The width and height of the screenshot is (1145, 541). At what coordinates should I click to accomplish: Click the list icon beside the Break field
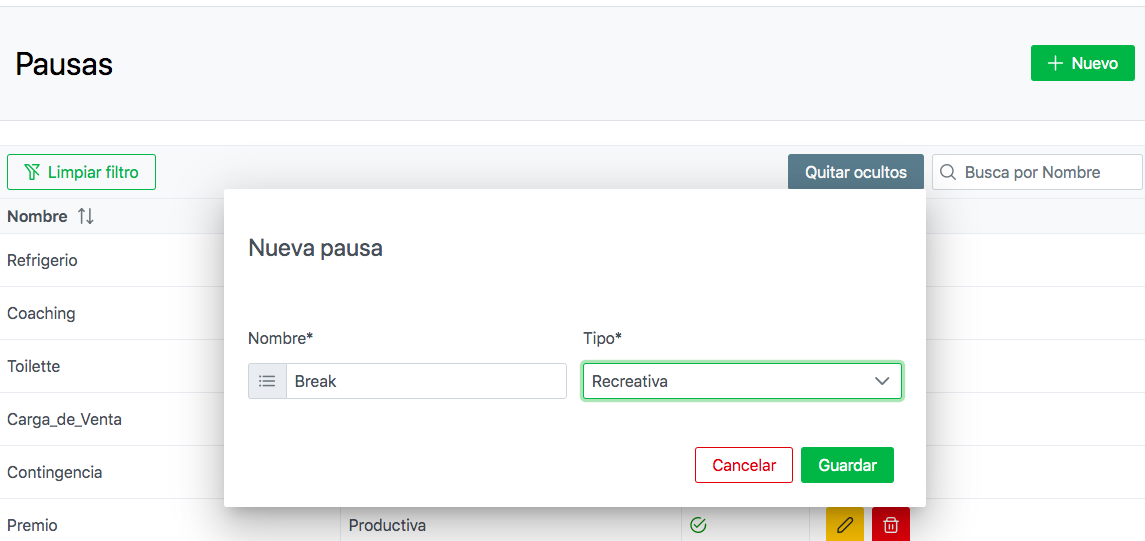tap(267, 381)
